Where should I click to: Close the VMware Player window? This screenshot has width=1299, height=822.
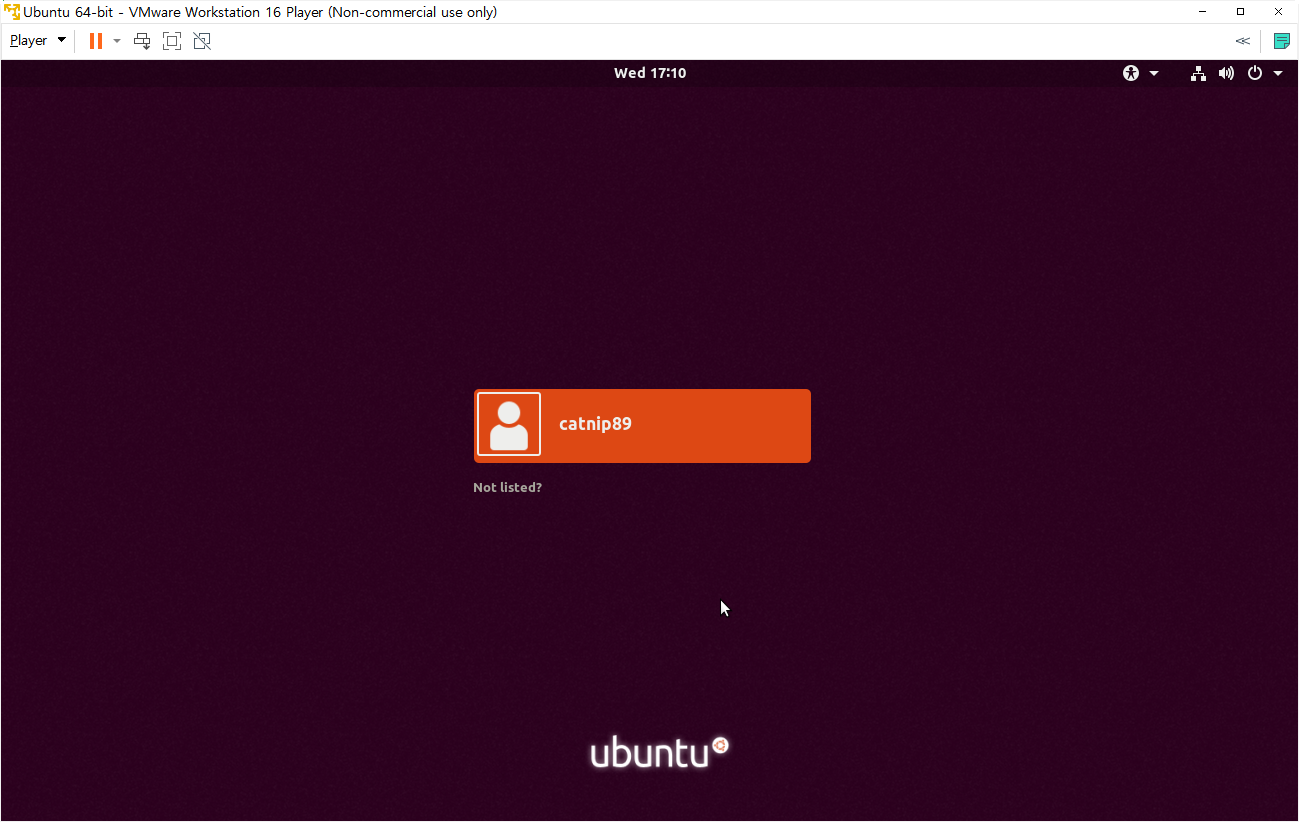tap(1277, 12)
